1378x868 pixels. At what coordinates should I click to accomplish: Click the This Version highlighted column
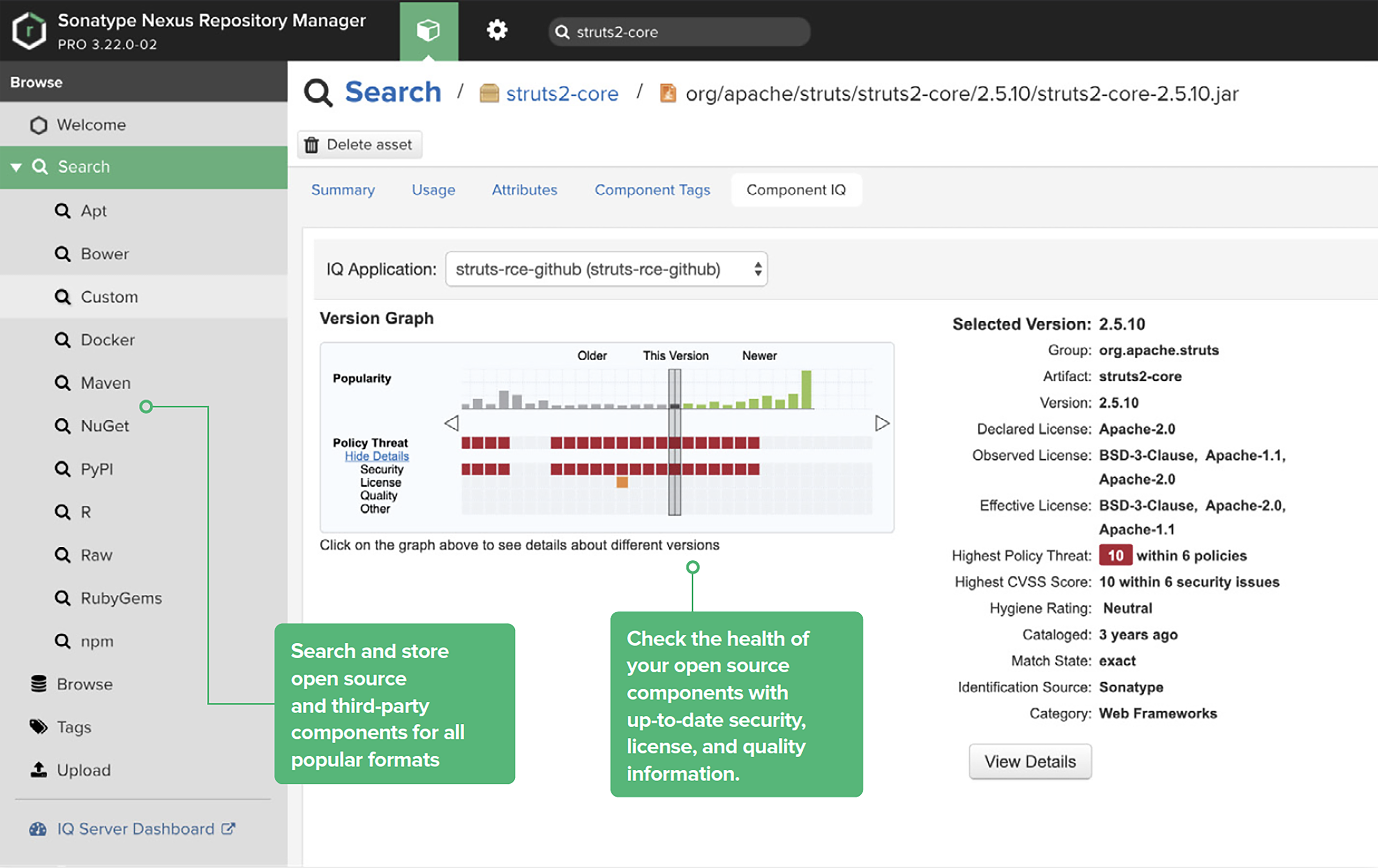pos(675,442)
